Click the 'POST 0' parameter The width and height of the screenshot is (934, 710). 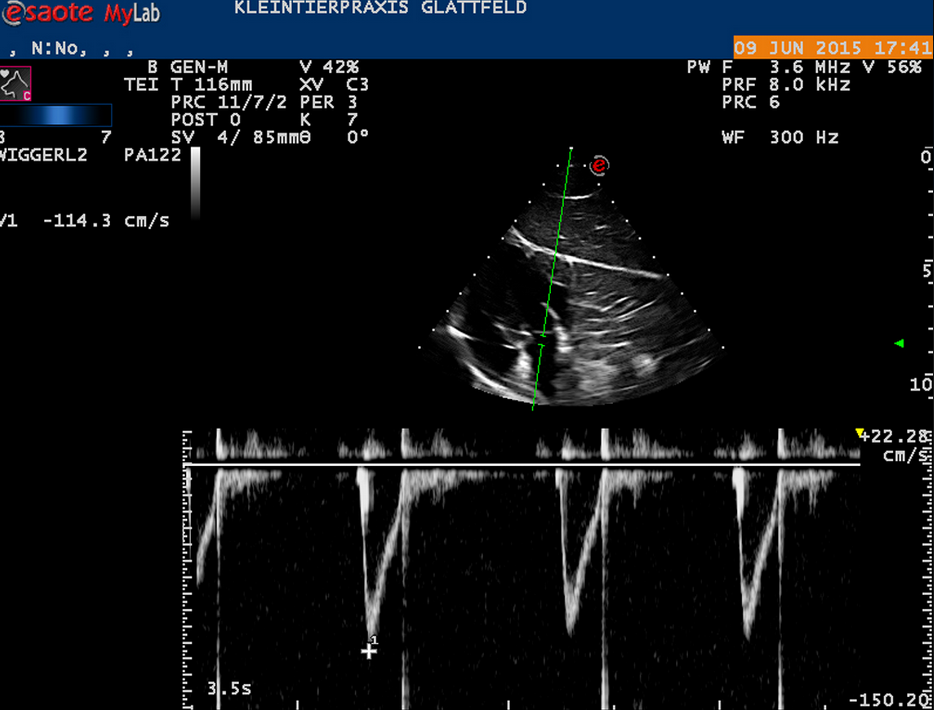pyautogui.click(x=206, y=120)
